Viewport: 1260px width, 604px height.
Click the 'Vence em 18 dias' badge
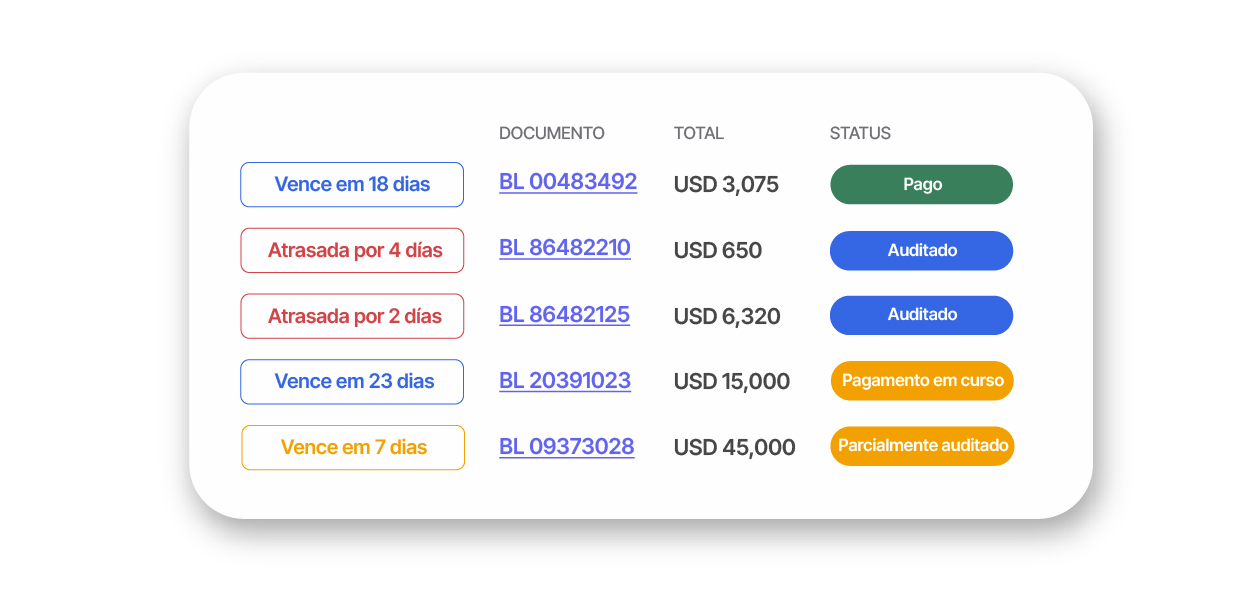coord(352,185)
